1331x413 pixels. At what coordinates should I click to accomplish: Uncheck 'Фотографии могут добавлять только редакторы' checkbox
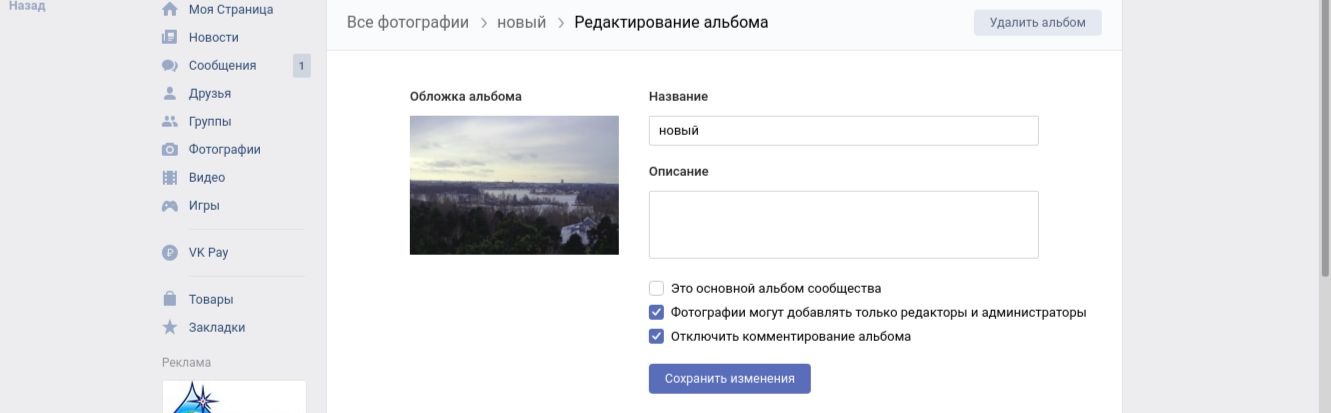pyautogui.click(x=657, y=312)
